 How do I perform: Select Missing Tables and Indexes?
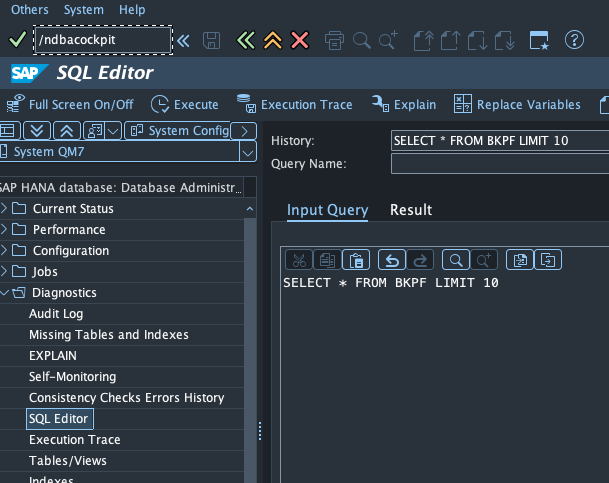[109, 335]
